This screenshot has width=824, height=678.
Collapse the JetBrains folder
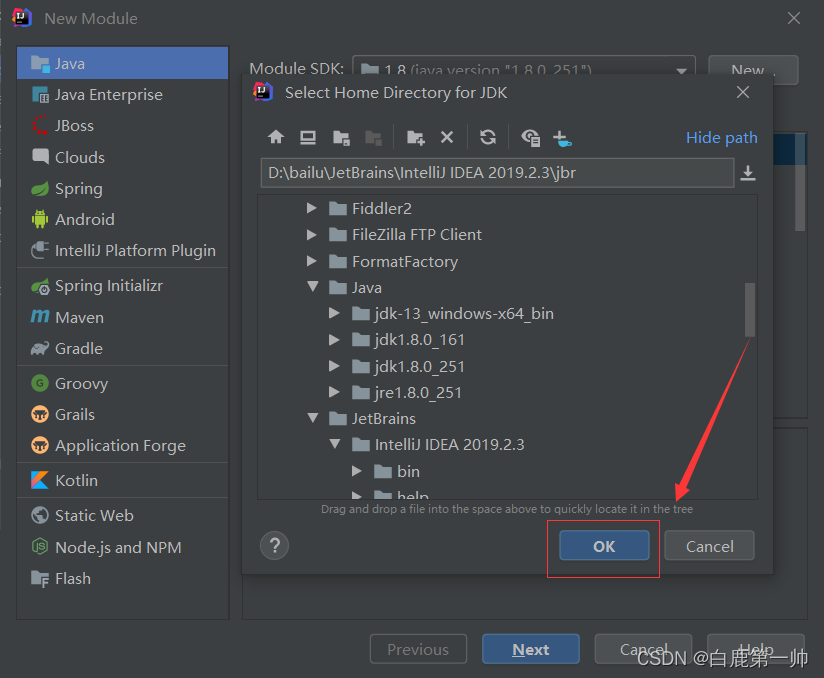[x=313, y=418]
